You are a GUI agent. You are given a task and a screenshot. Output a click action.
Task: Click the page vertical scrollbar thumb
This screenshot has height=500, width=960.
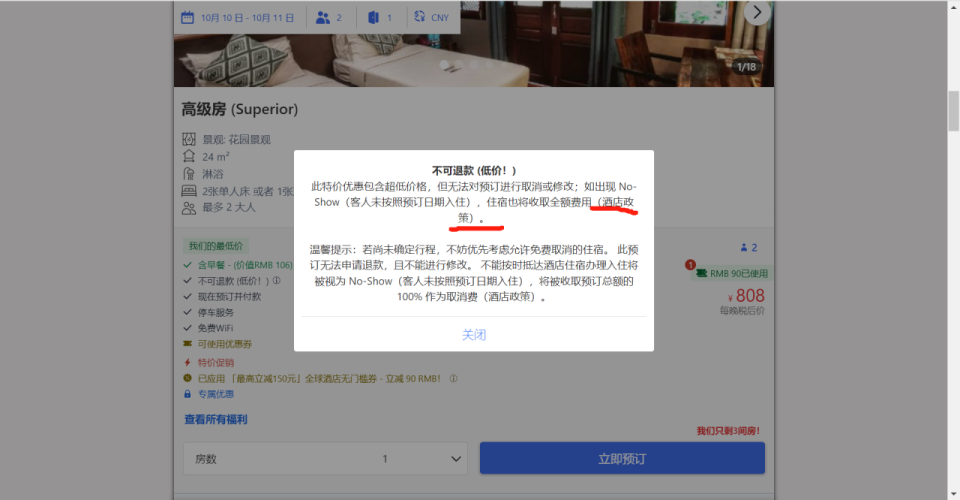tap(953, 110)
